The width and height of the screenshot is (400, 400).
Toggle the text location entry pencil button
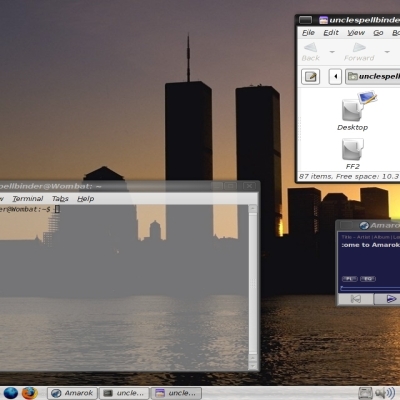(x=311, y=77)
